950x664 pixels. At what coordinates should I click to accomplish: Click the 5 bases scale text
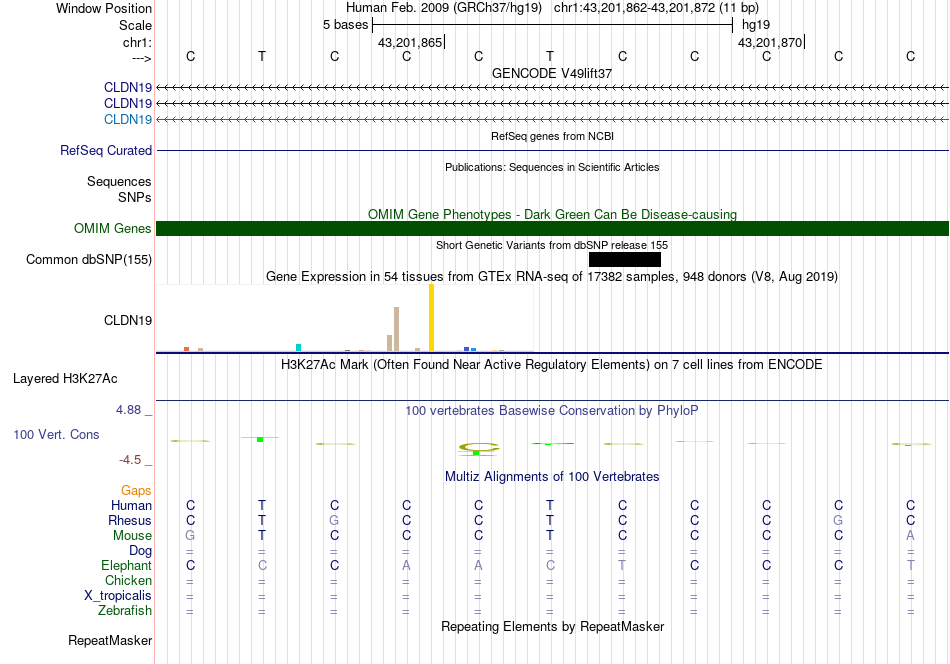345,25
